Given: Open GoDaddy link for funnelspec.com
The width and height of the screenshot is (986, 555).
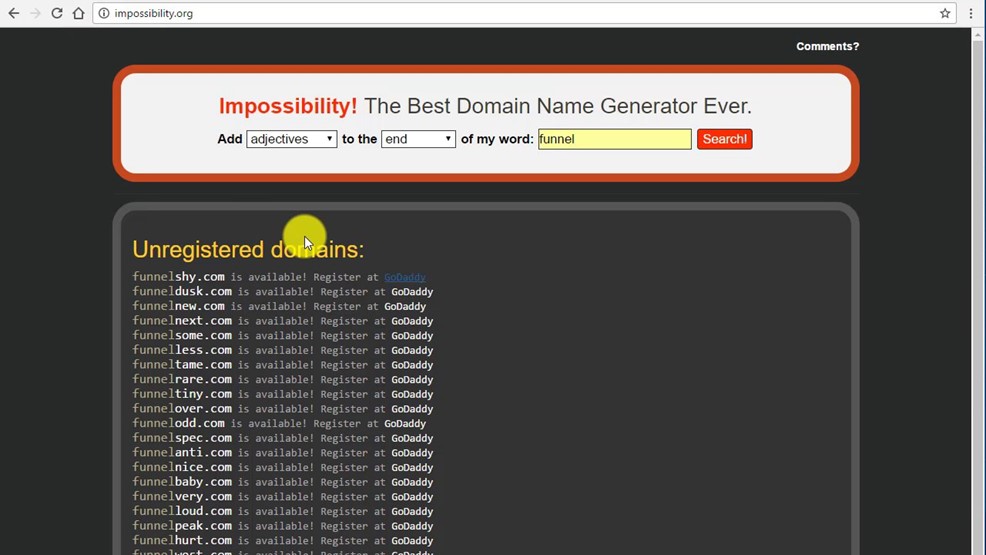Looking at the screenshot, I should [x=412, y=438].
